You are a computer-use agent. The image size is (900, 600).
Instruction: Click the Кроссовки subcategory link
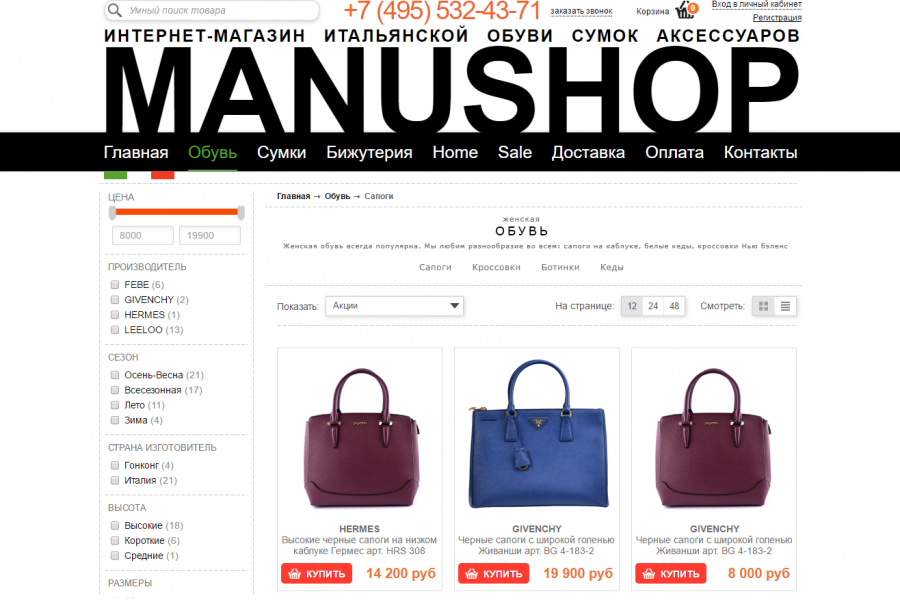point(496,267)
